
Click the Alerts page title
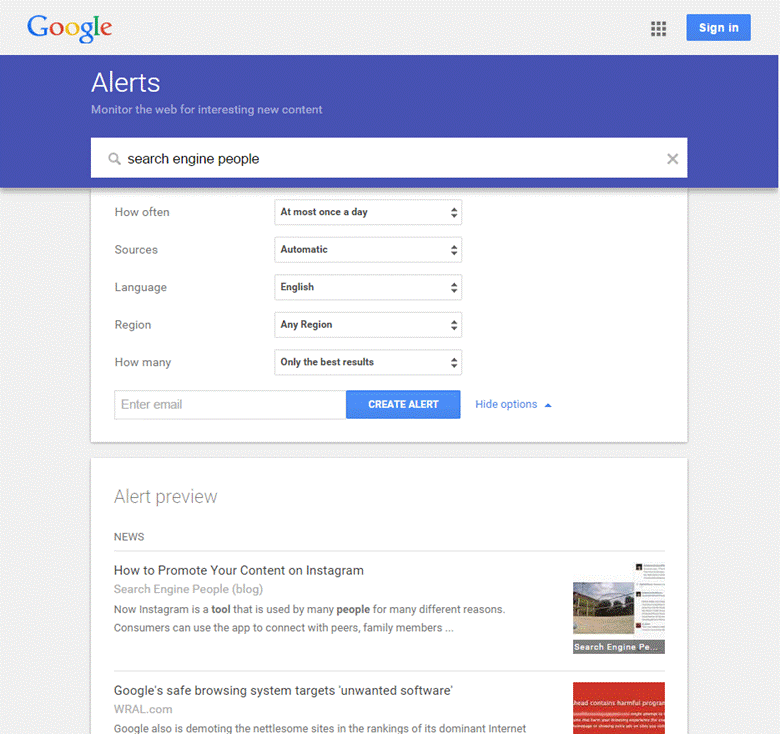click(x=125, y=82)
